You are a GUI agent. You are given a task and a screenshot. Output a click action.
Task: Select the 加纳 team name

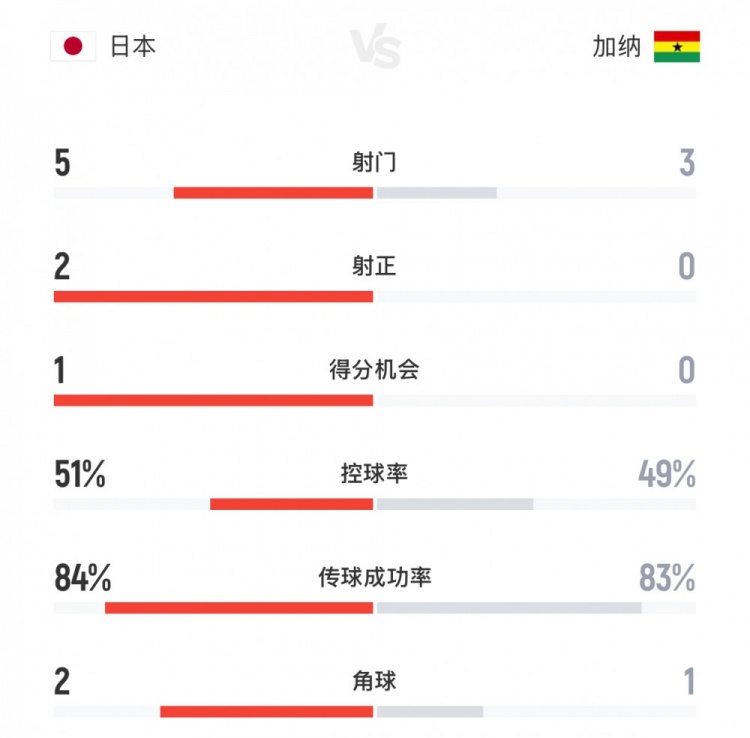[x=616, y=46]
